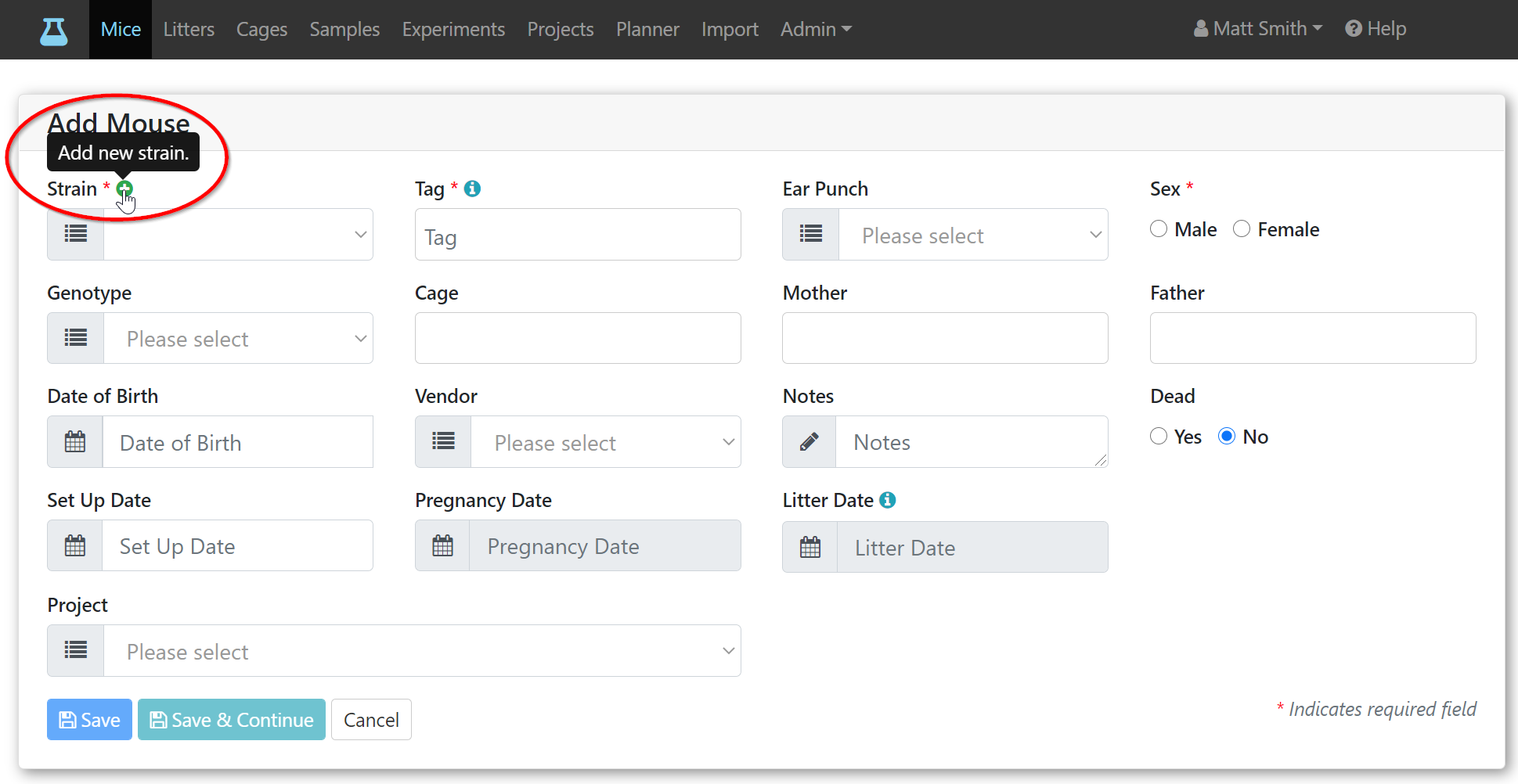The height and width of the screenshot is (784, 1518).
Task: Expand the Vendor dropdown
Action: point(606,442)
